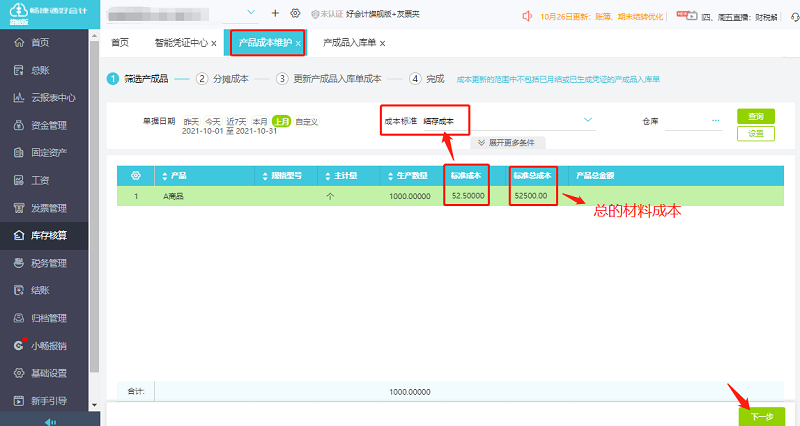
Task: Open 发票管理 invoice icon
Action: click(x=19, y=208)
